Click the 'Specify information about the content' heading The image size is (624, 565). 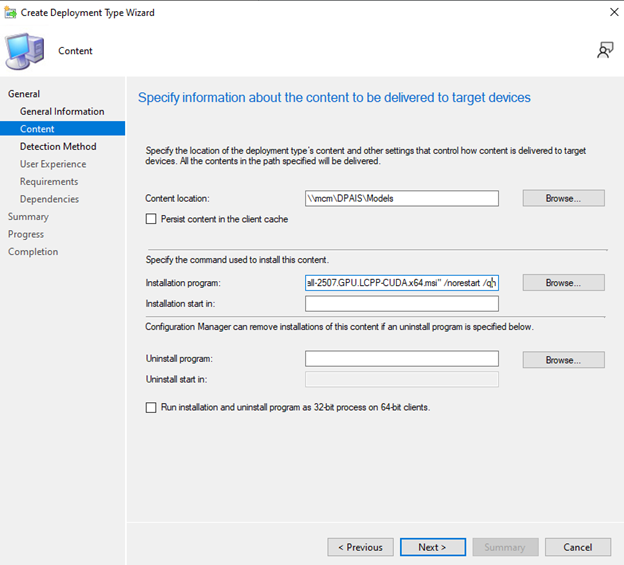tap(334, 98)
